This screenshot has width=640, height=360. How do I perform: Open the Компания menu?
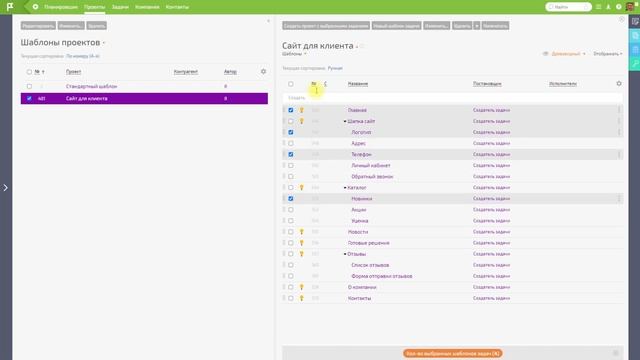(147, 7)
